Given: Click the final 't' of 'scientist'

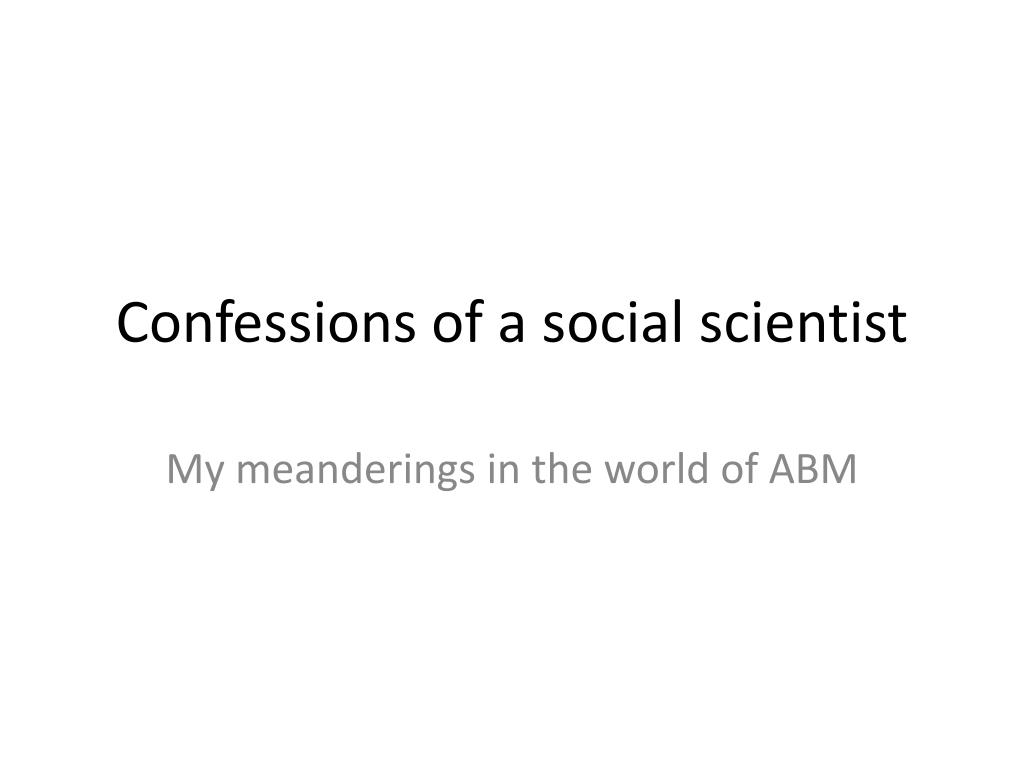Looking at the screenshot, I should coord(899,326).
